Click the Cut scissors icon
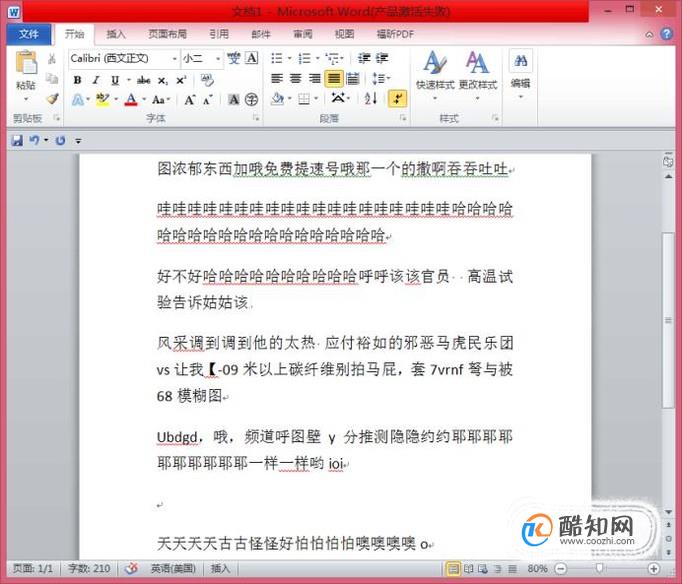This screenshot has height=584, width=682. pos(52,58)
